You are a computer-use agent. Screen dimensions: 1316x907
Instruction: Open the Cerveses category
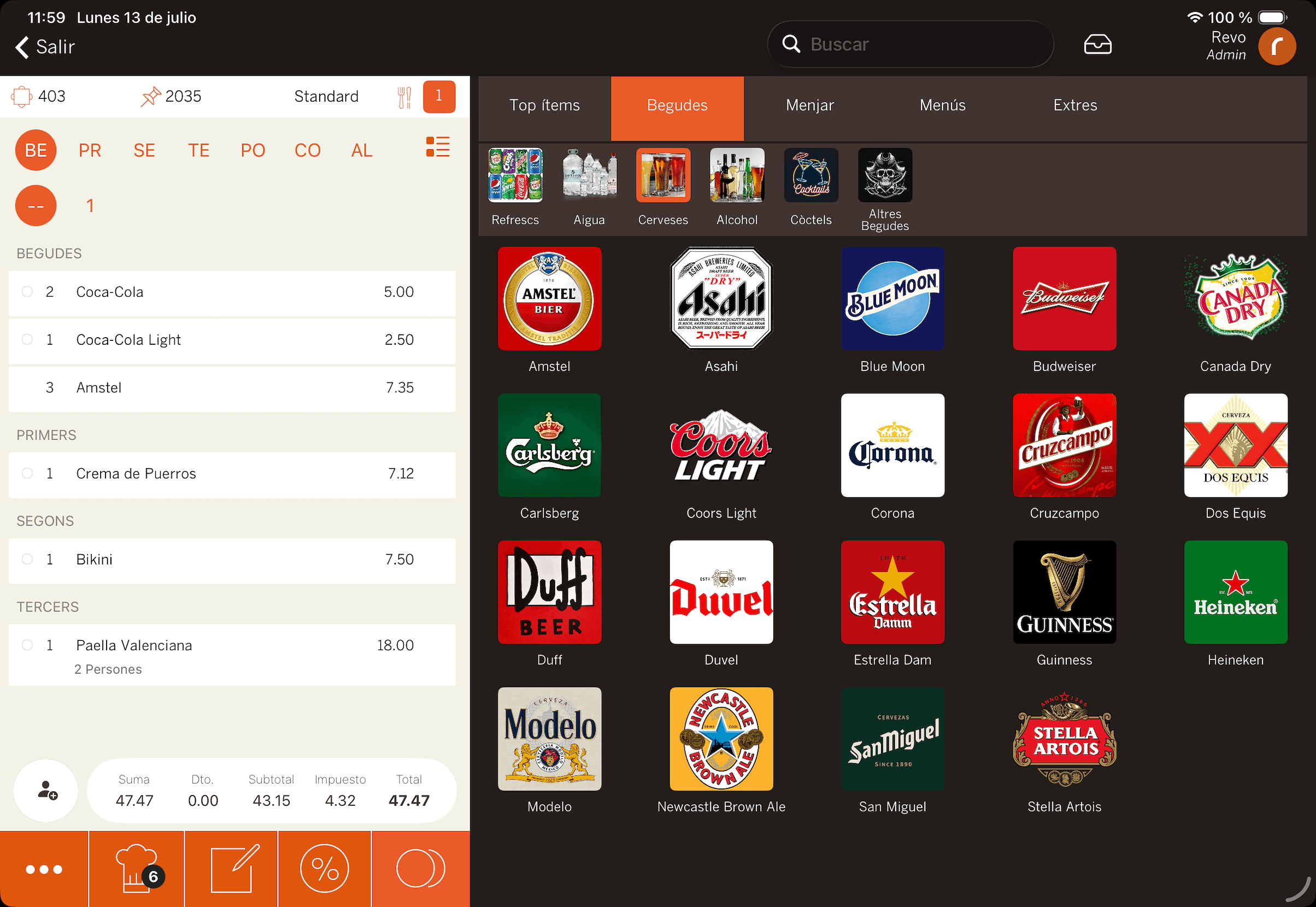663,187
